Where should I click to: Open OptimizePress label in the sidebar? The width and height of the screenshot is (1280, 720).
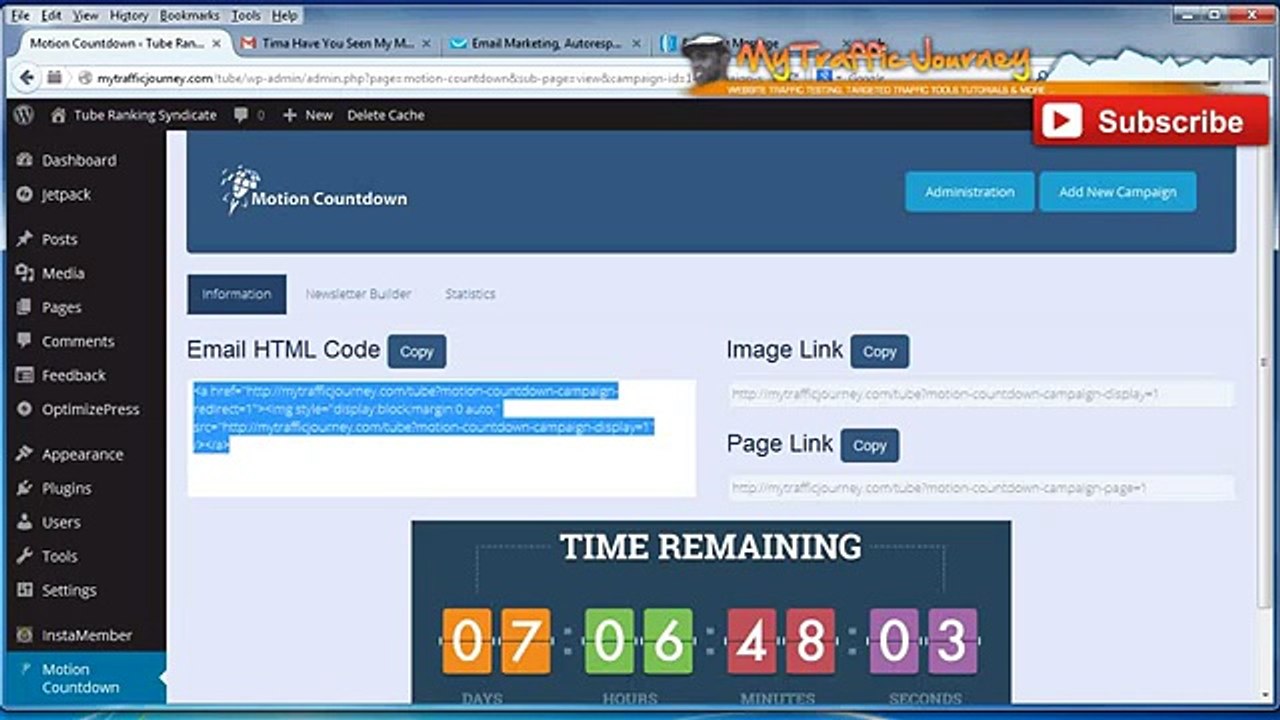click(91, 409)
